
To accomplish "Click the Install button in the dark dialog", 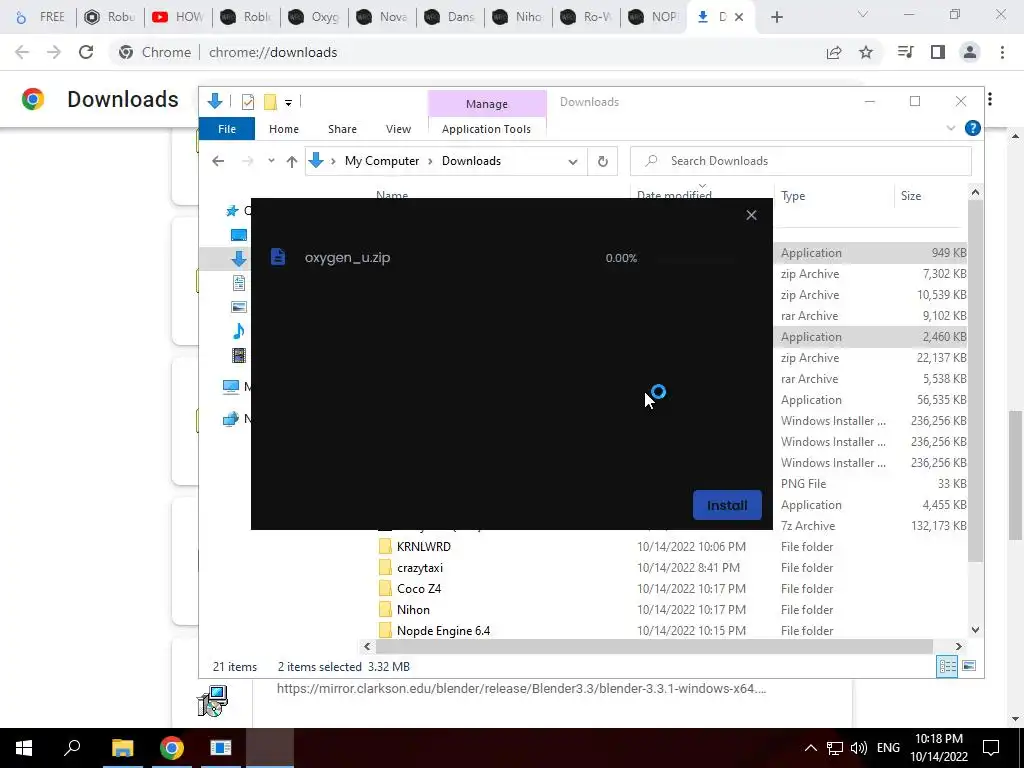I will [x=727, y=505].
